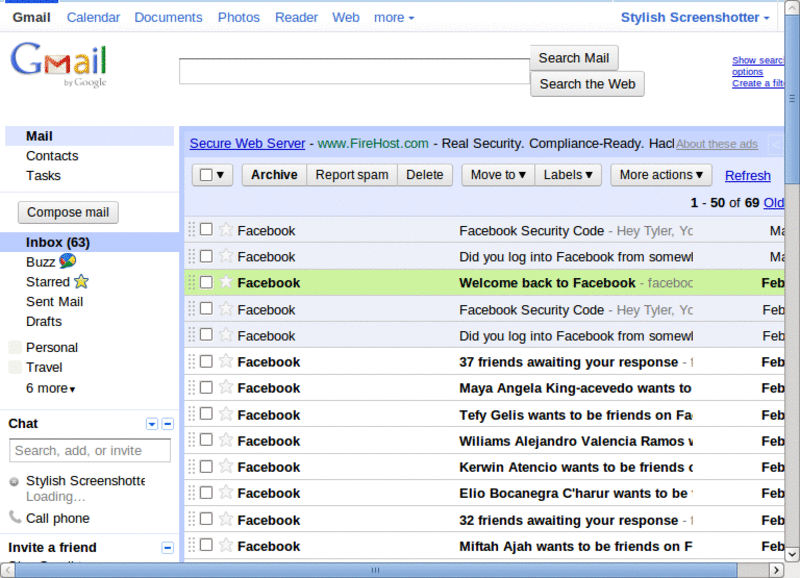This screenshot has height=578, width=800.
Task: Click the scroll right arrow of horizontal scrollbar
Action: coord(776,570)
